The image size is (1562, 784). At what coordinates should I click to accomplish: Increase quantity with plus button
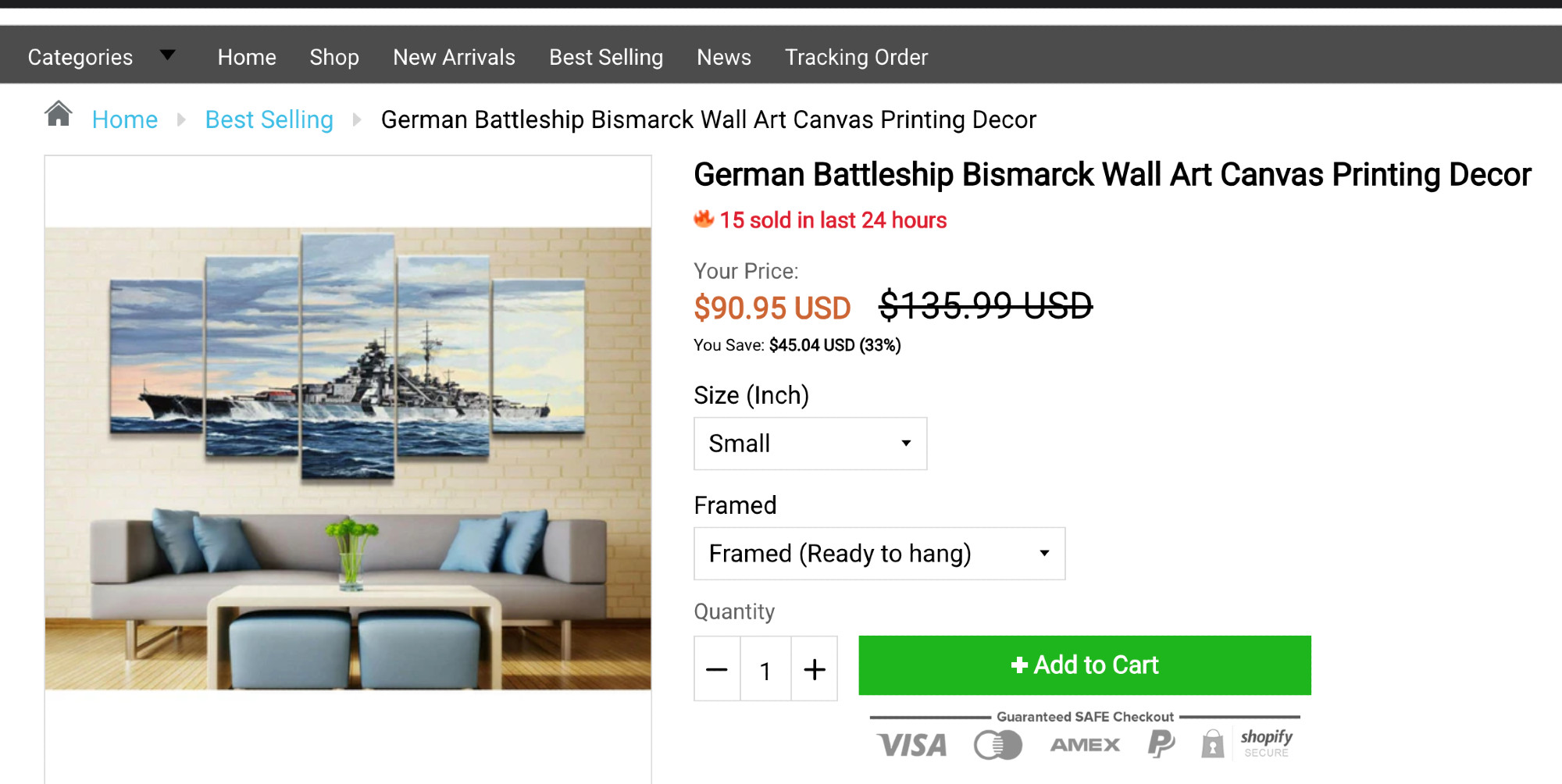(815, 669)
